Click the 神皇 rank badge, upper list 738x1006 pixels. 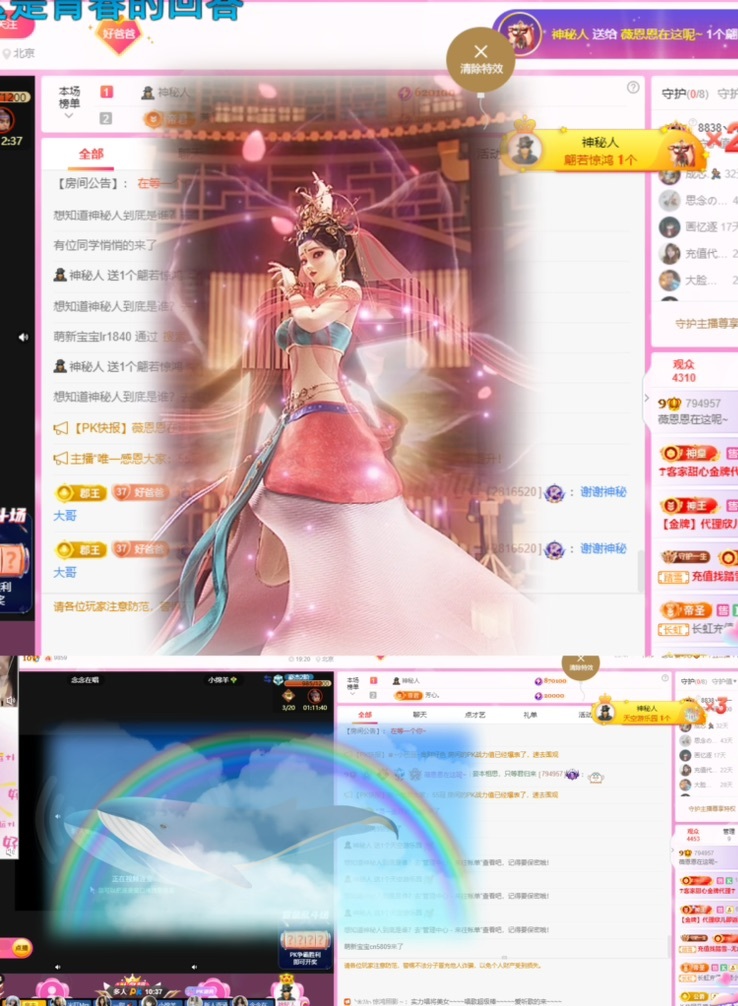(x=689, y=454)
